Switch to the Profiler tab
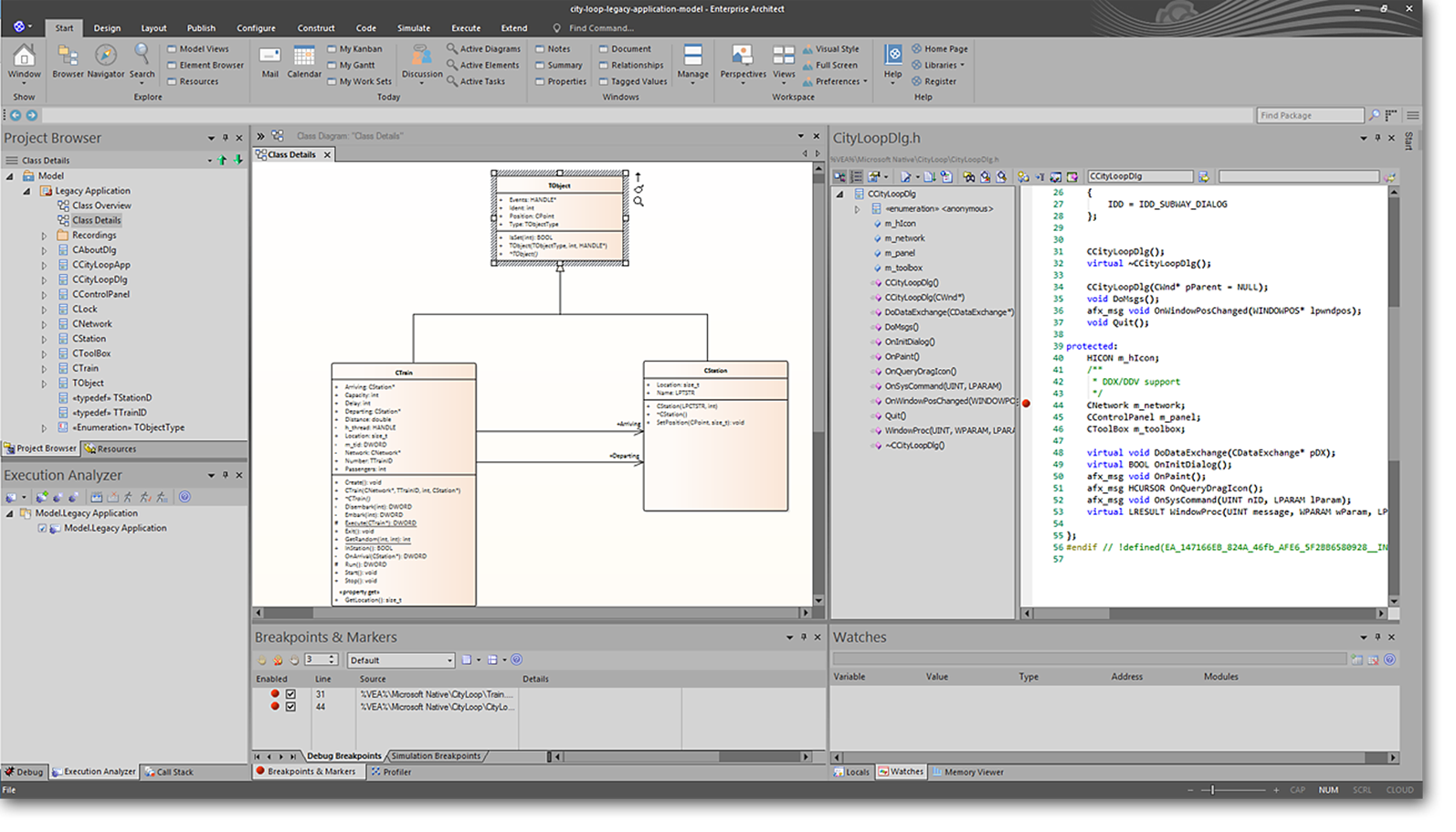The image size is (1456, 832). [x=391, y=773]
